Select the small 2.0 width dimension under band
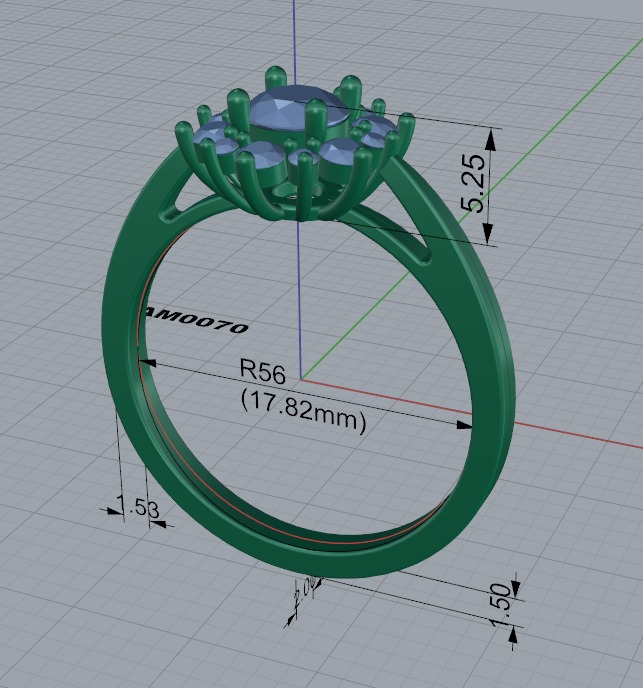This screenshot has height=688, width=643. pos(305,592)
